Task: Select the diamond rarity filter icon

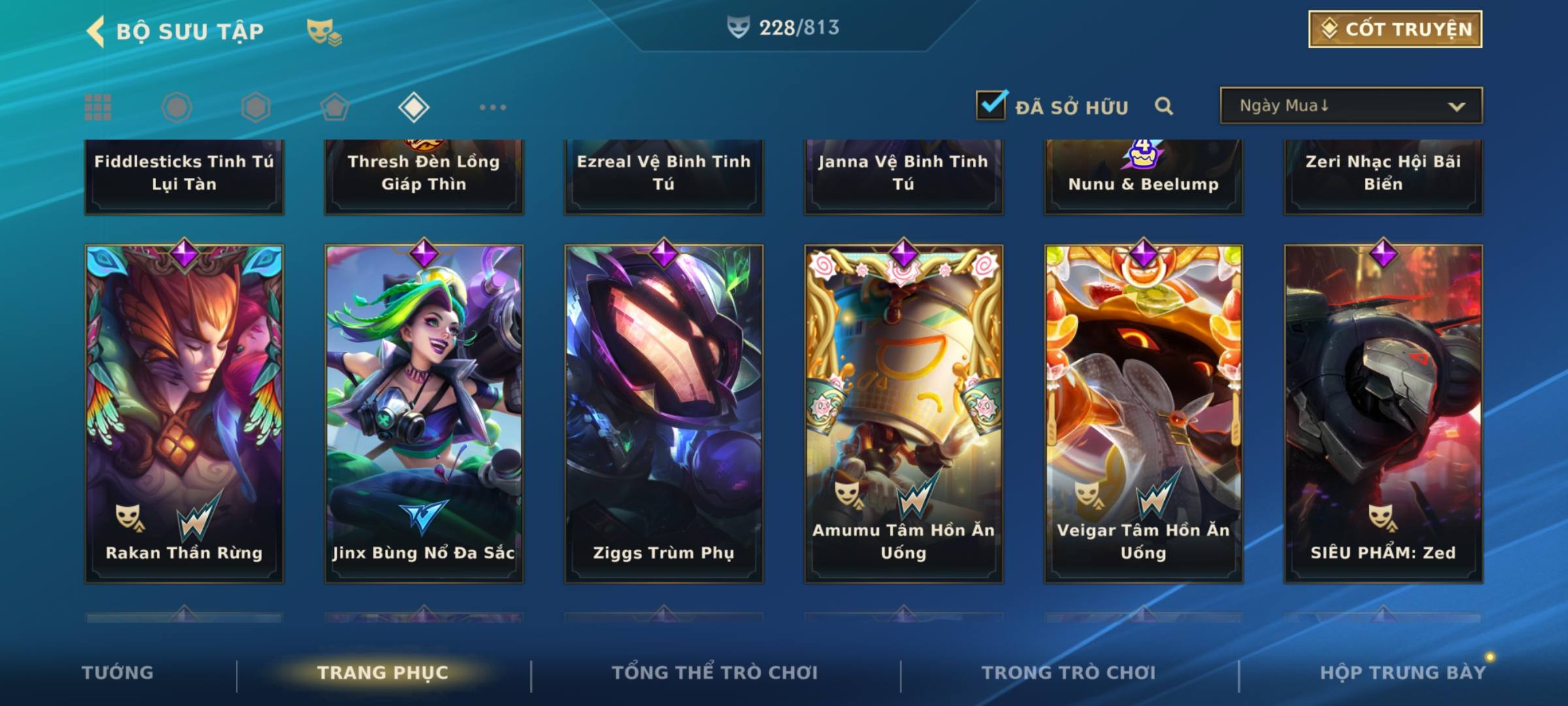Action: point(414,107)
